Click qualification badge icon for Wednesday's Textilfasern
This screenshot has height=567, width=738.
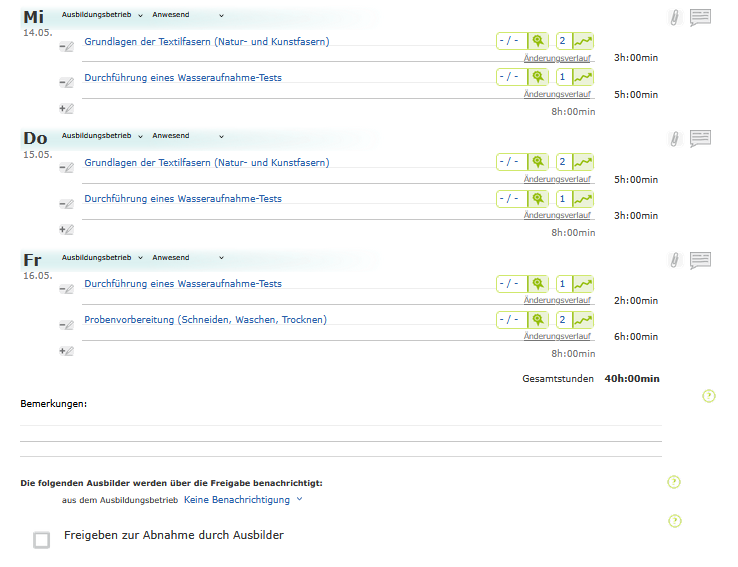(538, 41)
